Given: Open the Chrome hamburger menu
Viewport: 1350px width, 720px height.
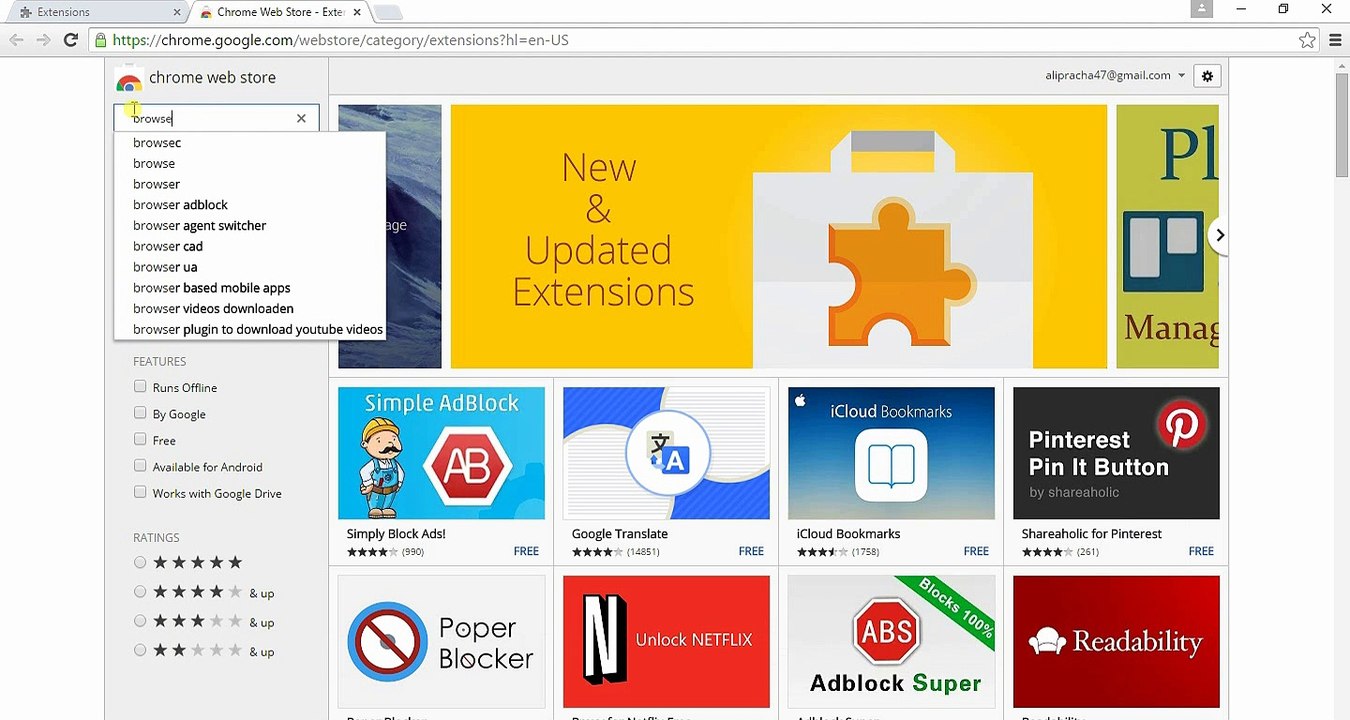Looking at the screenshot, I should (x=1335, y=40).
